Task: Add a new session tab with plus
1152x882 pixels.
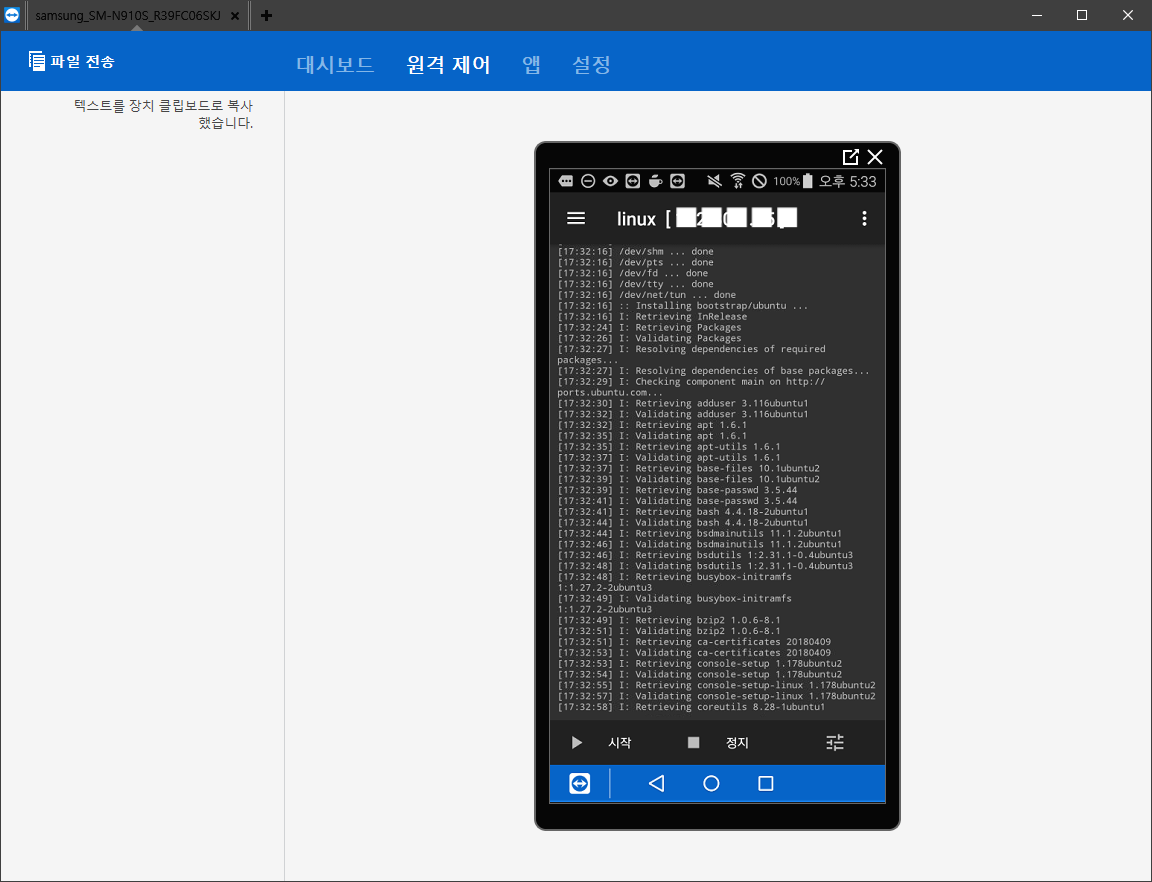Action: pyautogui.click(x=266, y=15)
